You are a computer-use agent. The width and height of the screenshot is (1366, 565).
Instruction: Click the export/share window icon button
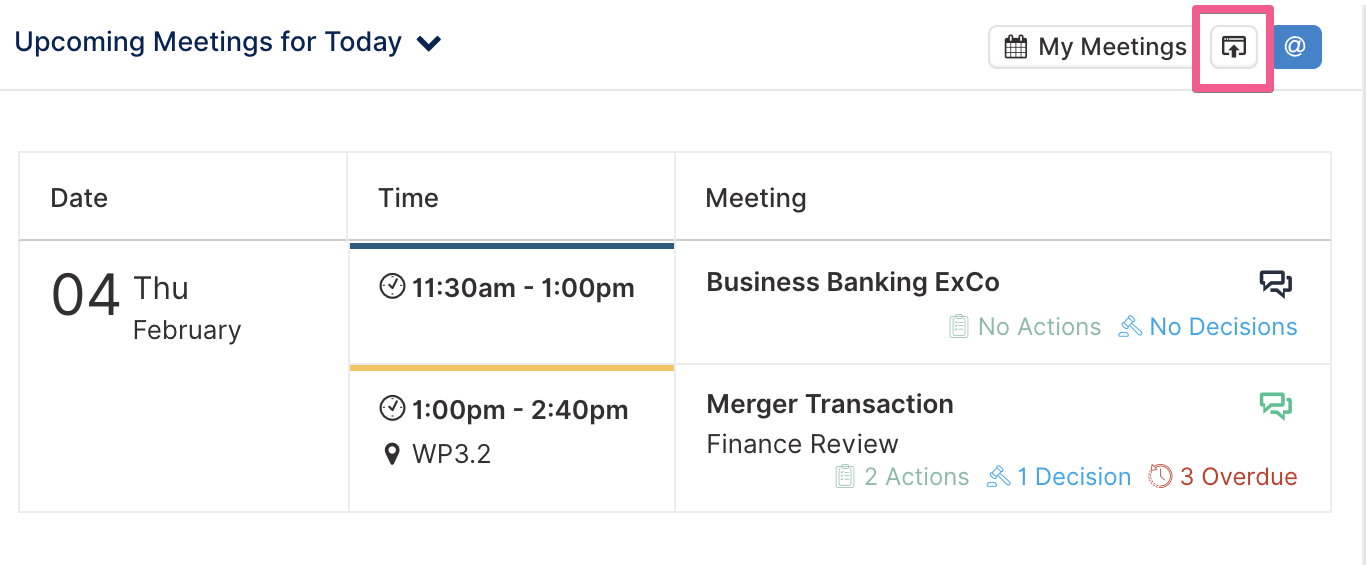[x=1234, y=47]
